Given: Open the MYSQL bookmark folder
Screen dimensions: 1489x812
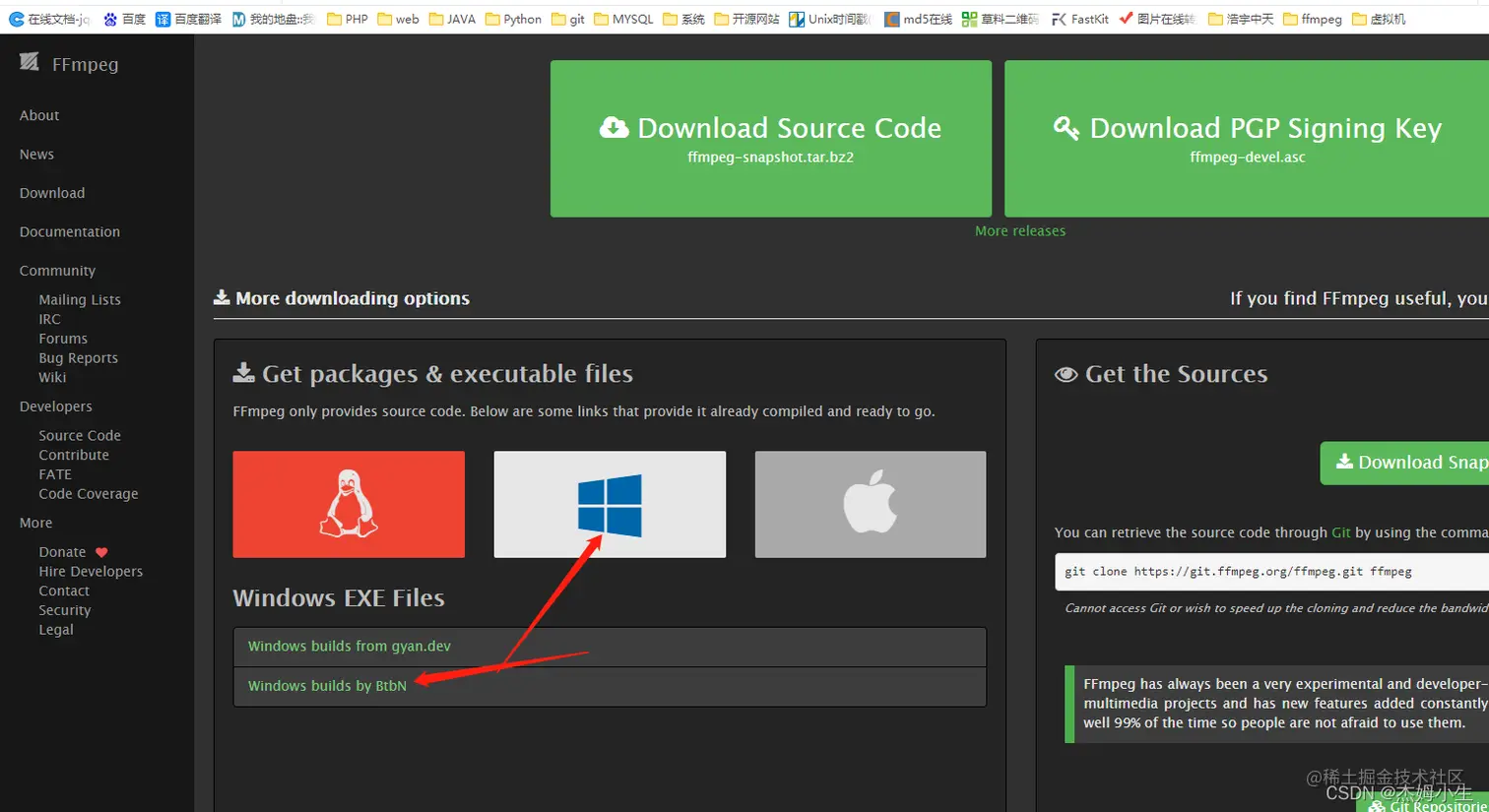Looking at the screenshot, I should coord(623,19).
